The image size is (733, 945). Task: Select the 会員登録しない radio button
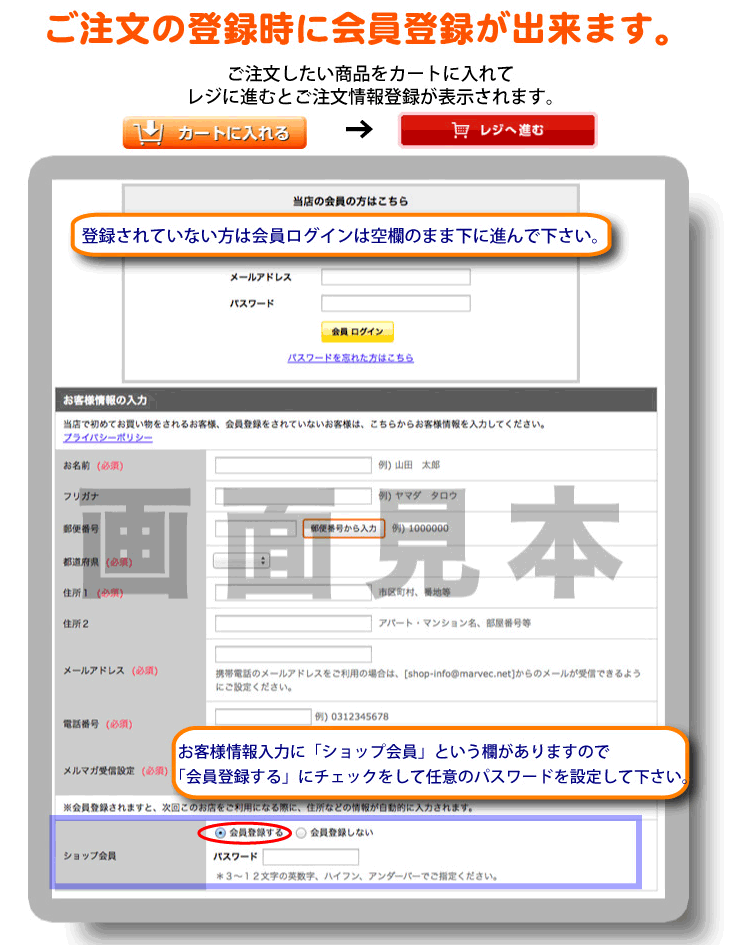tap(301, 832)
